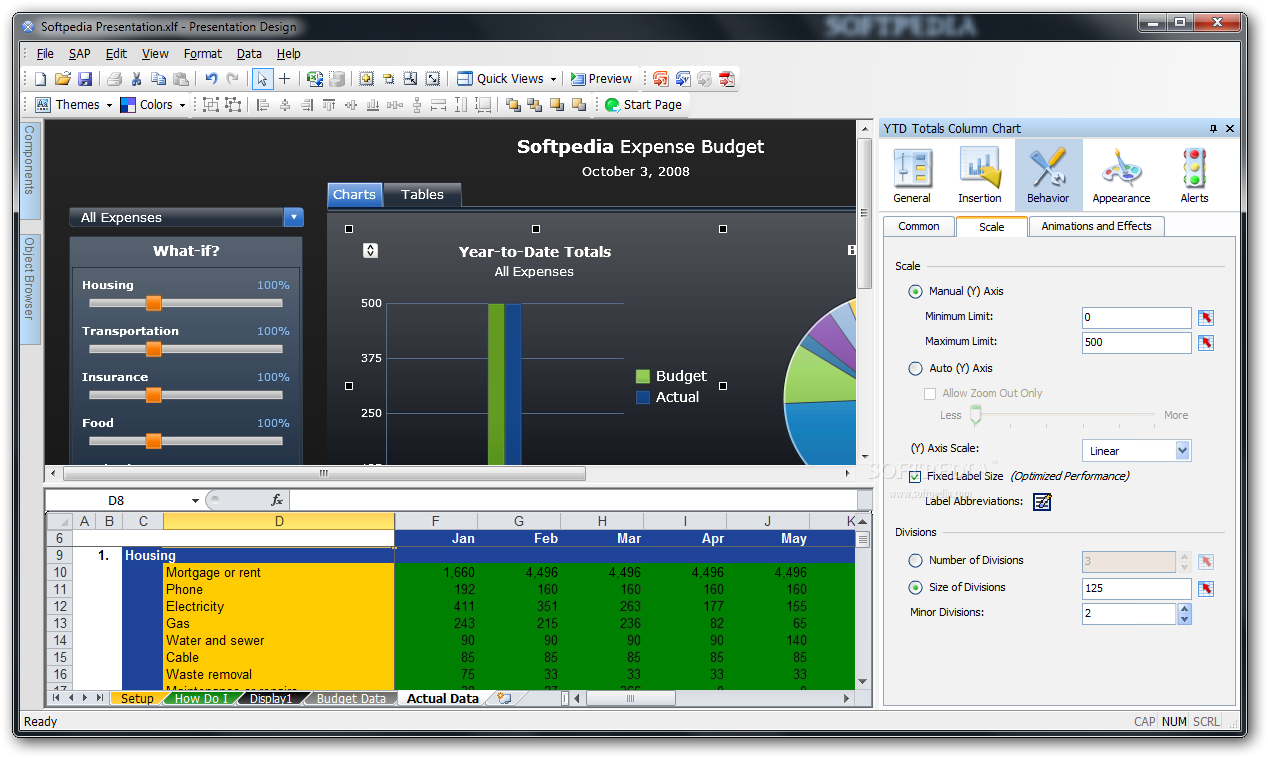Screen dimensions: 1268x758
Task: Click the Open folder icon
Action: tap(62, 79)
